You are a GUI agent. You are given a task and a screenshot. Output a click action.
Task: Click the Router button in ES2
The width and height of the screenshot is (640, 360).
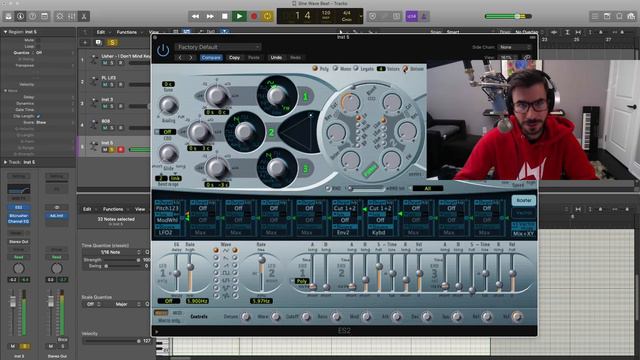[524, 200]
